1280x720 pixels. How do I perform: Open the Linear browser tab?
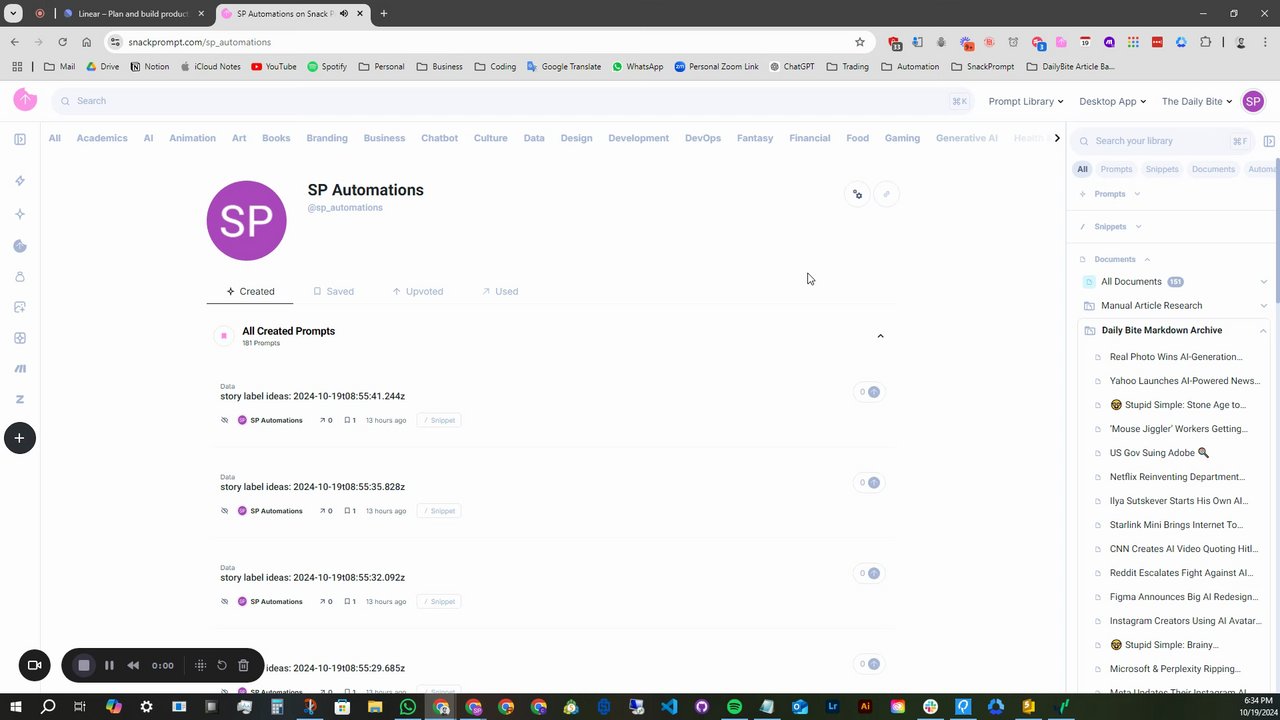pyautogui.click(x=134, y=14)
